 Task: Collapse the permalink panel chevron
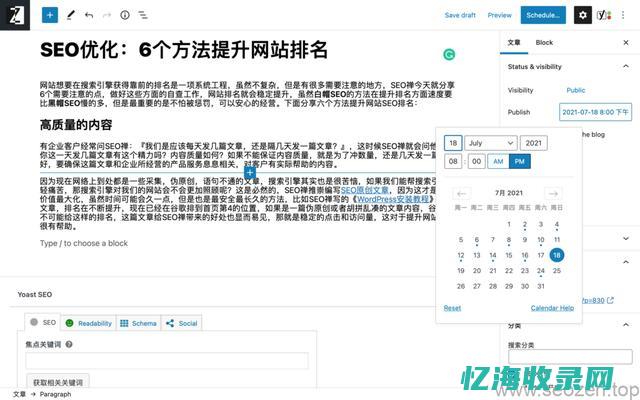pyautogui.click(x=626, y=262)
